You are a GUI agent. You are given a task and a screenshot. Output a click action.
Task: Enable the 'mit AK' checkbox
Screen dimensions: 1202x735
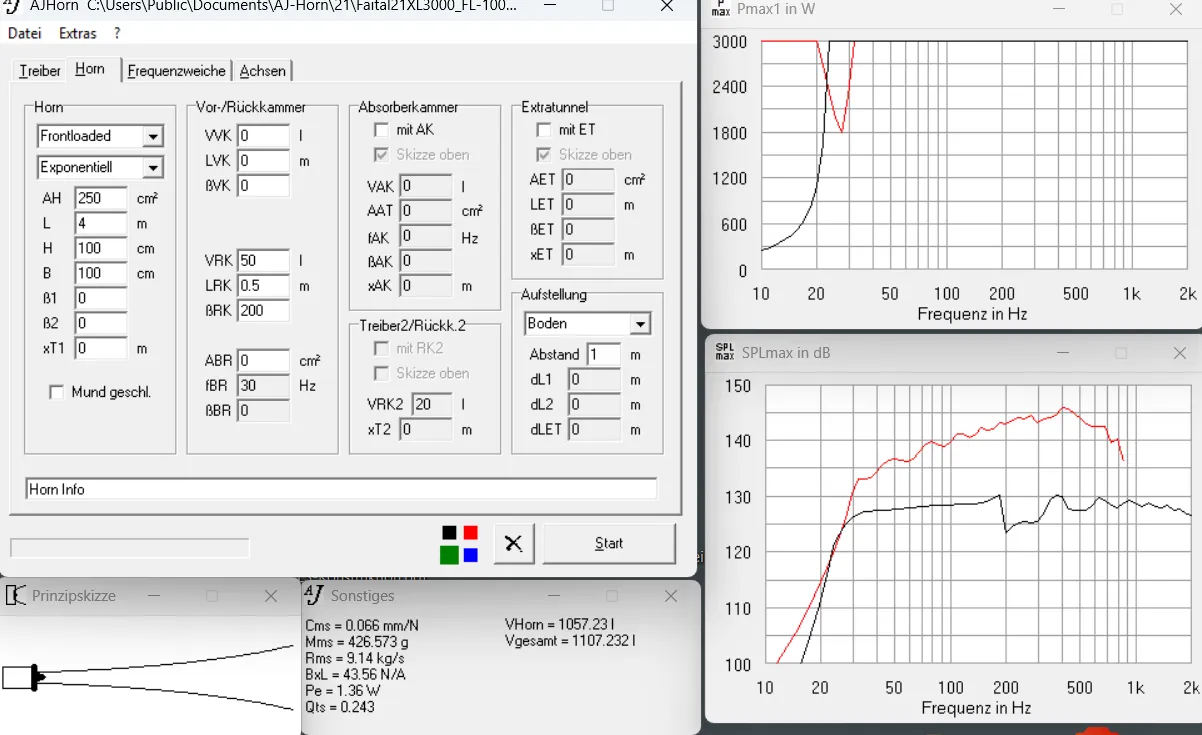click(x=381, y=130)
